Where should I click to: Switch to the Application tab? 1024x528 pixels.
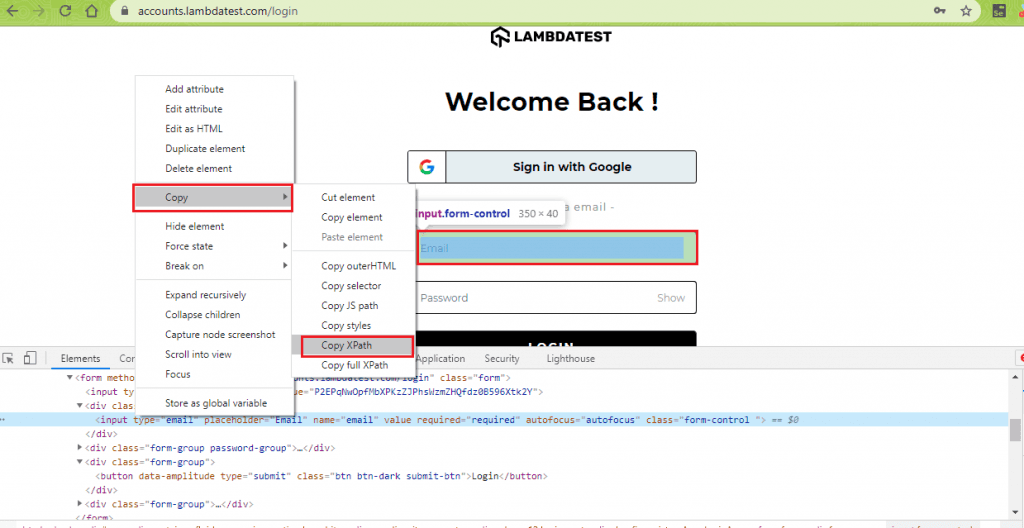(440, 358)
